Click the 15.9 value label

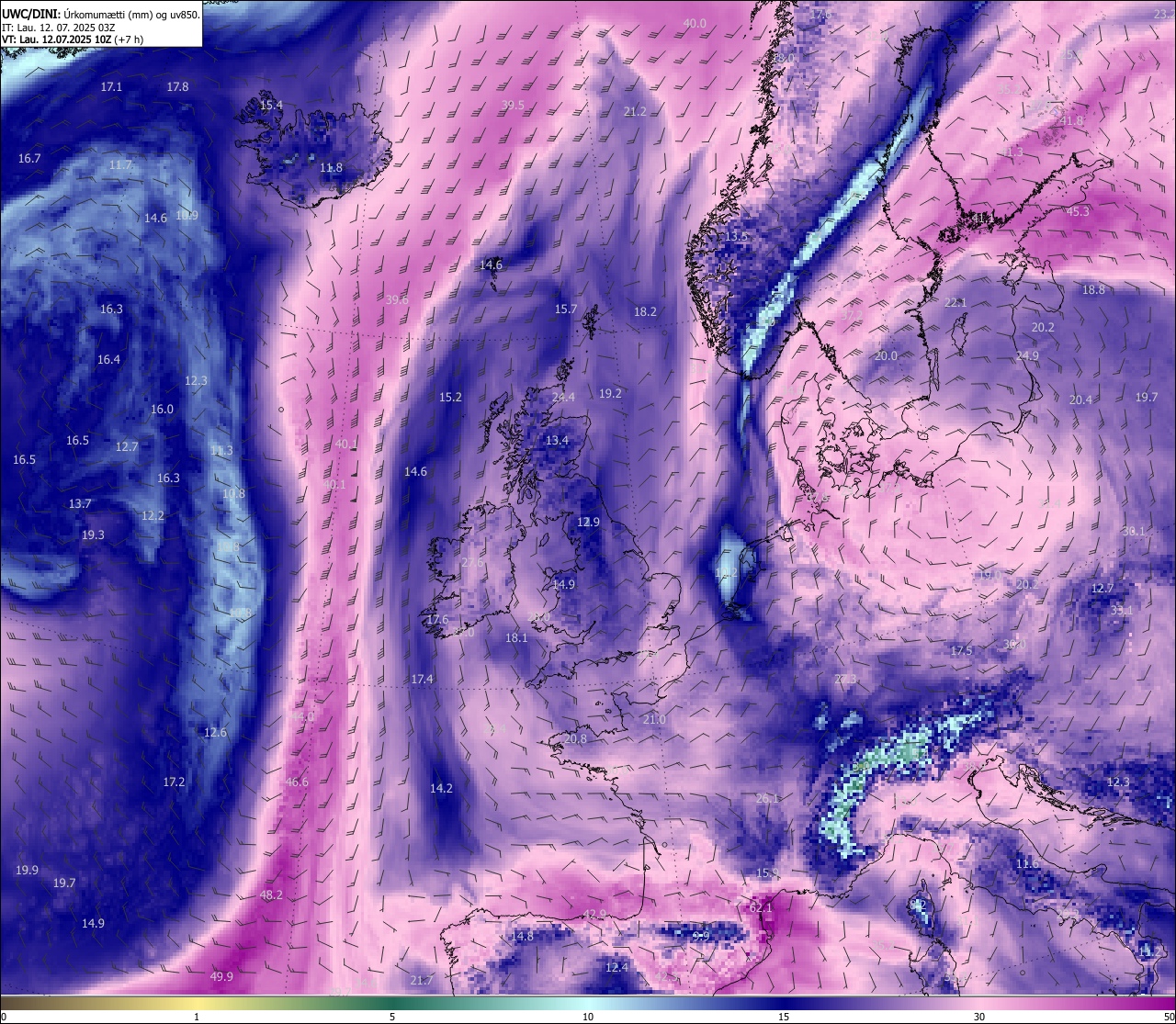tap(767, 872)
